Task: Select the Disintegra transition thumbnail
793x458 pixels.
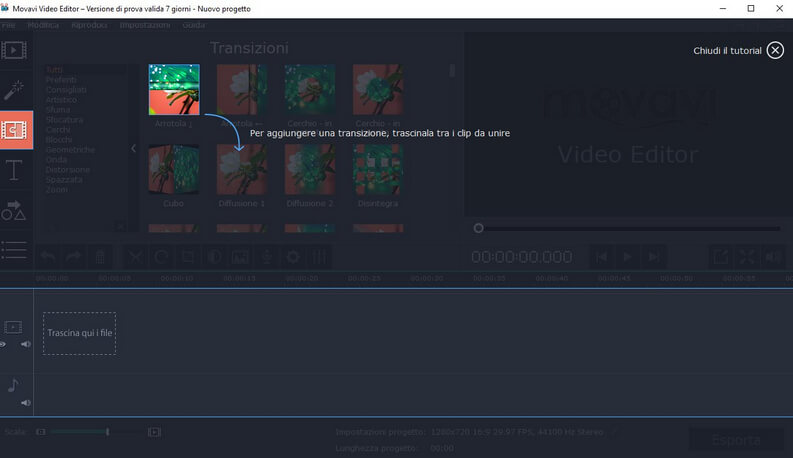Action: pyautogui.click(x=378, y=169)
